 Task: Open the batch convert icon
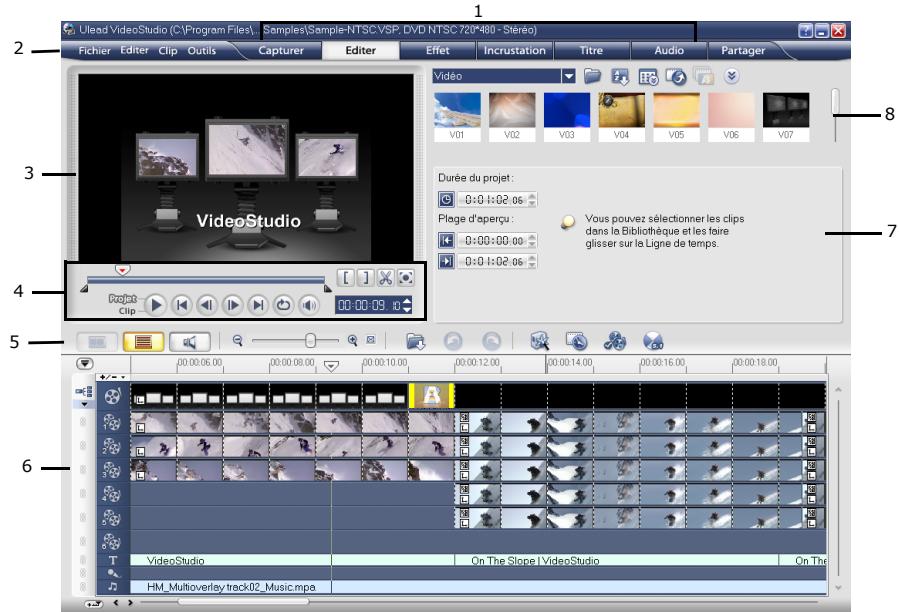click(577, 341)
